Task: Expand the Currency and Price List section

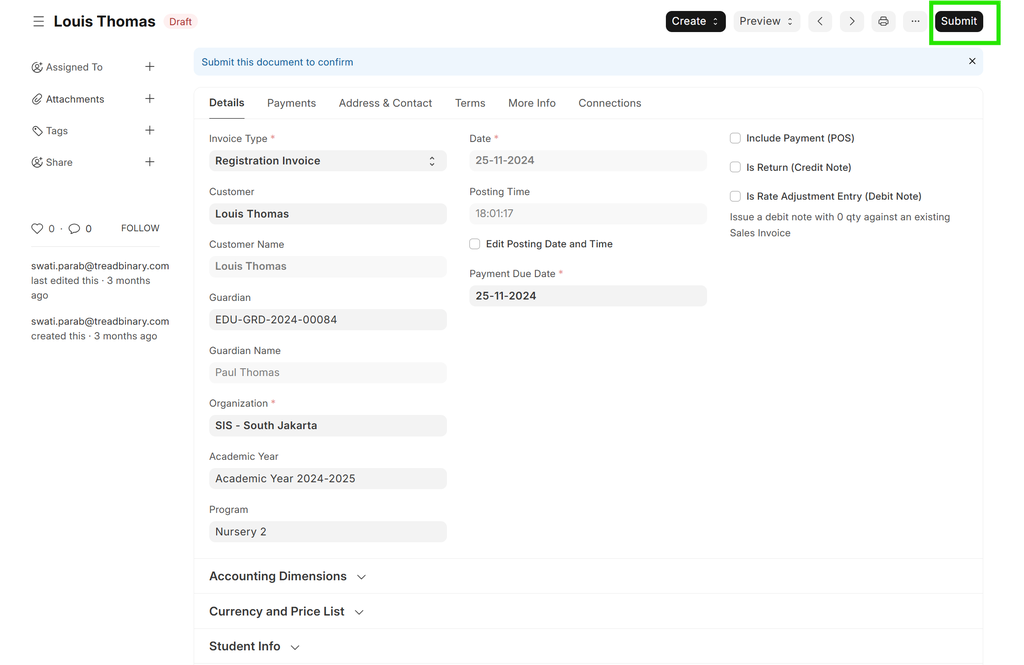Action: pos(286,612)
